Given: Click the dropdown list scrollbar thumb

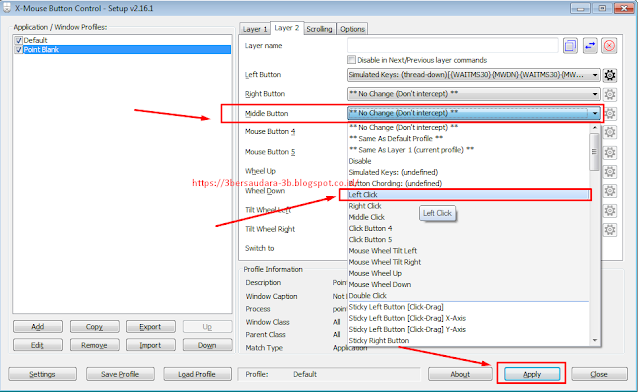Looking at the screenshot, I should point(595,152).
